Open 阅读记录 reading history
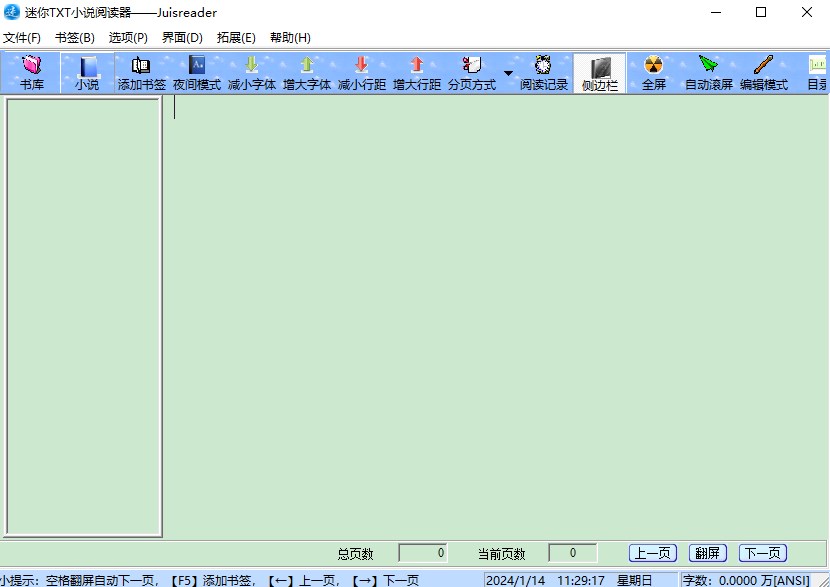 click(x=544, y=73)
